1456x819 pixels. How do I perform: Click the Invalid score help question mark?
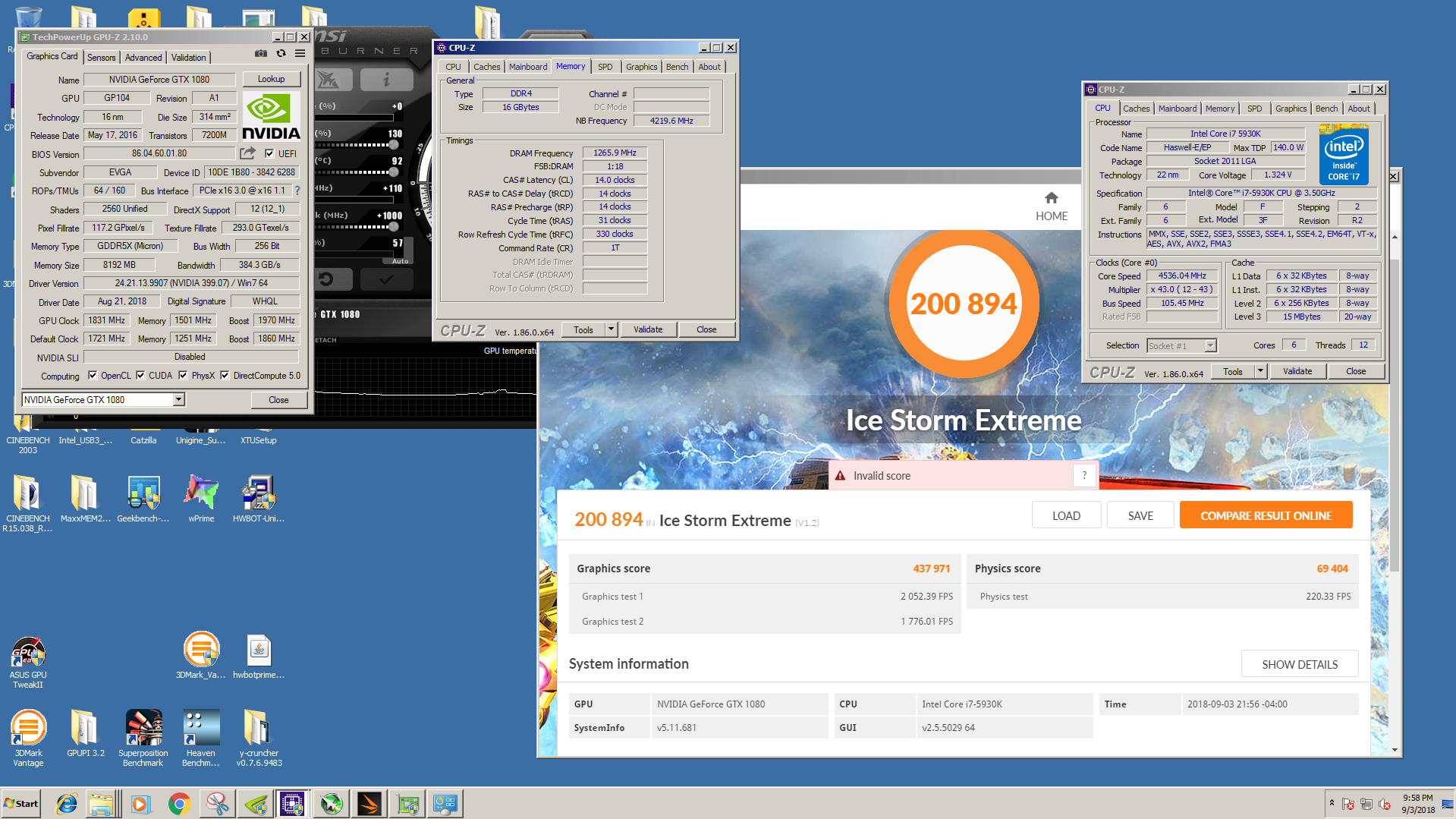(x=1084, y=476)
